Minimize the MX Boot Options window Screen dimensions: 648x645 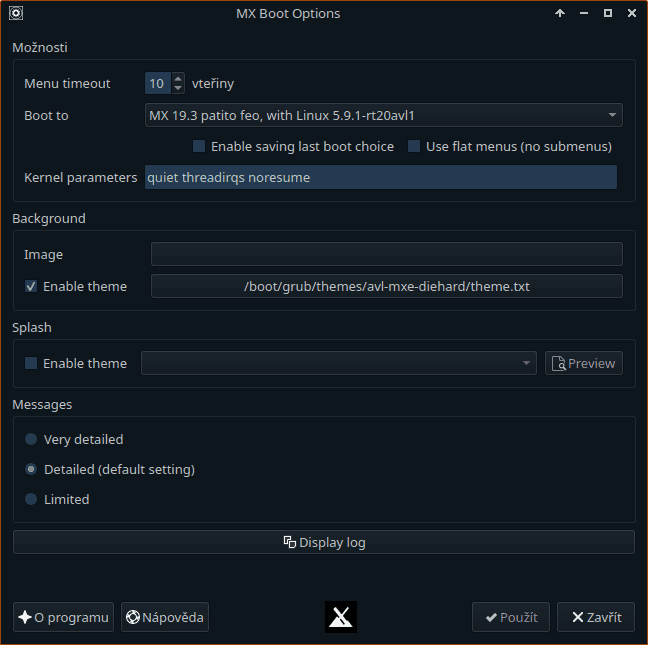tap(584, 13)
